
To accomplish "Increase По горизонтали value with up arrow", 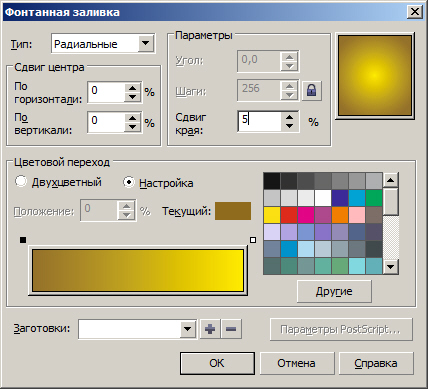I will pos(132,88).
